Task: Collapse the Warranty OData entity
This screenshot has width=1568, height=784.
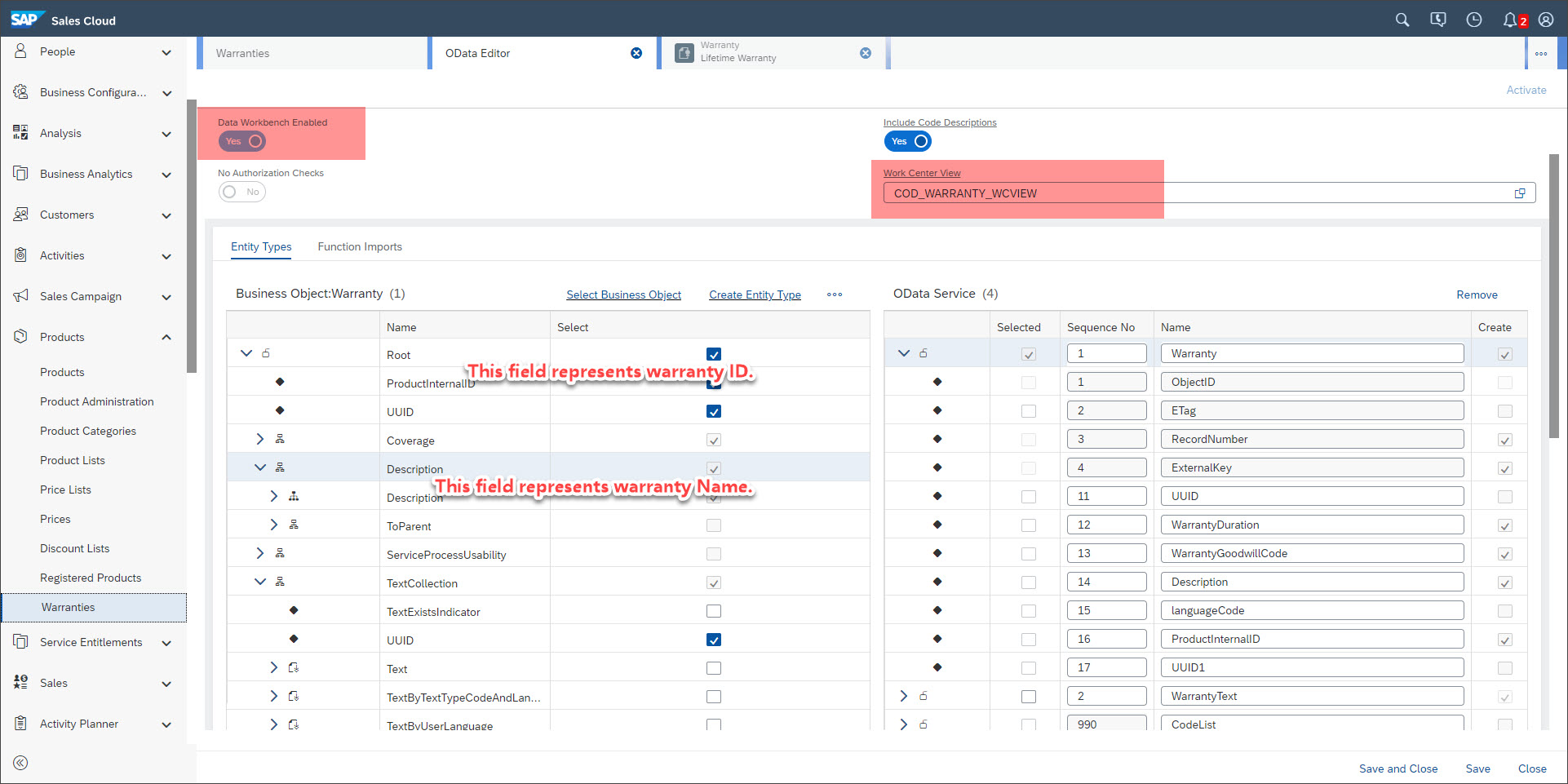Action: click(904, 353)
